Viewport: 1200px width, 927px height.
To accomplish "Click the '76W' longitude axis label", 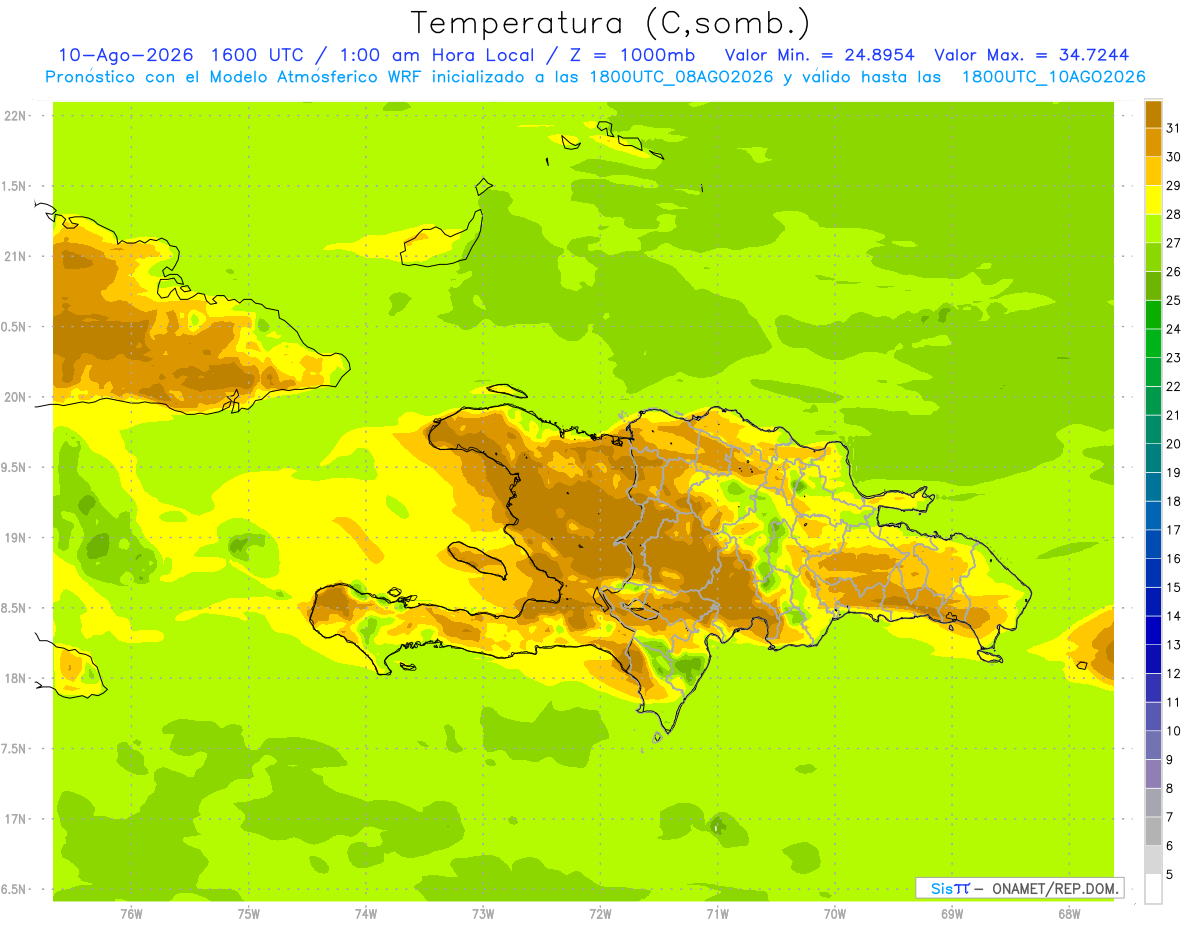I will (131, 913).
